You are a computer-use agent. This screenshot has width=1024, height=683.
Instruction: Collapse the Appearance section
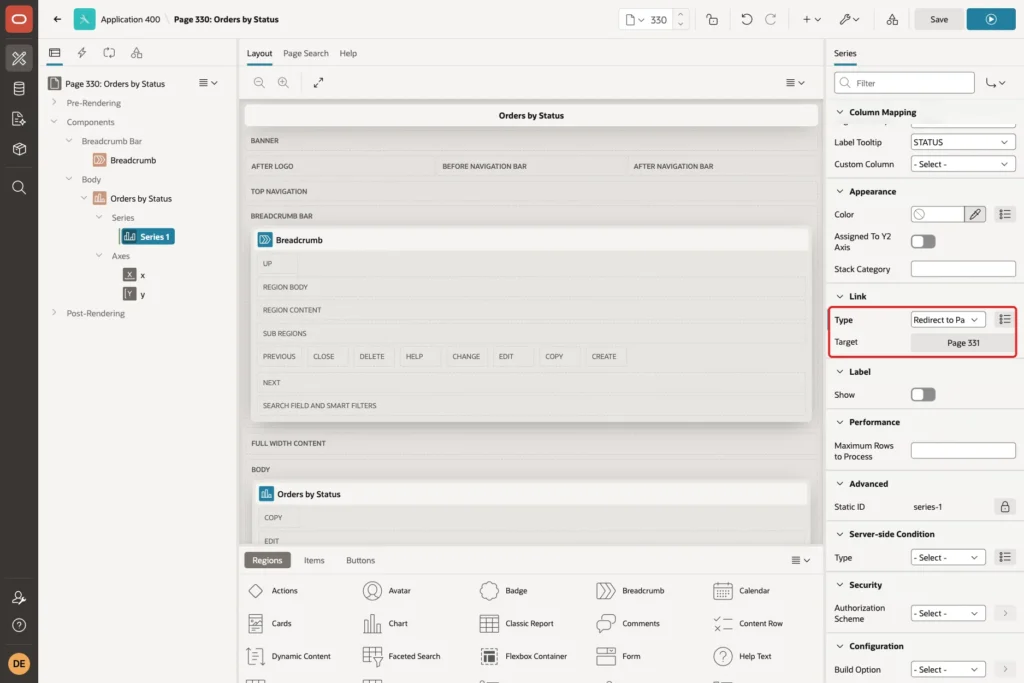point(840,191)
